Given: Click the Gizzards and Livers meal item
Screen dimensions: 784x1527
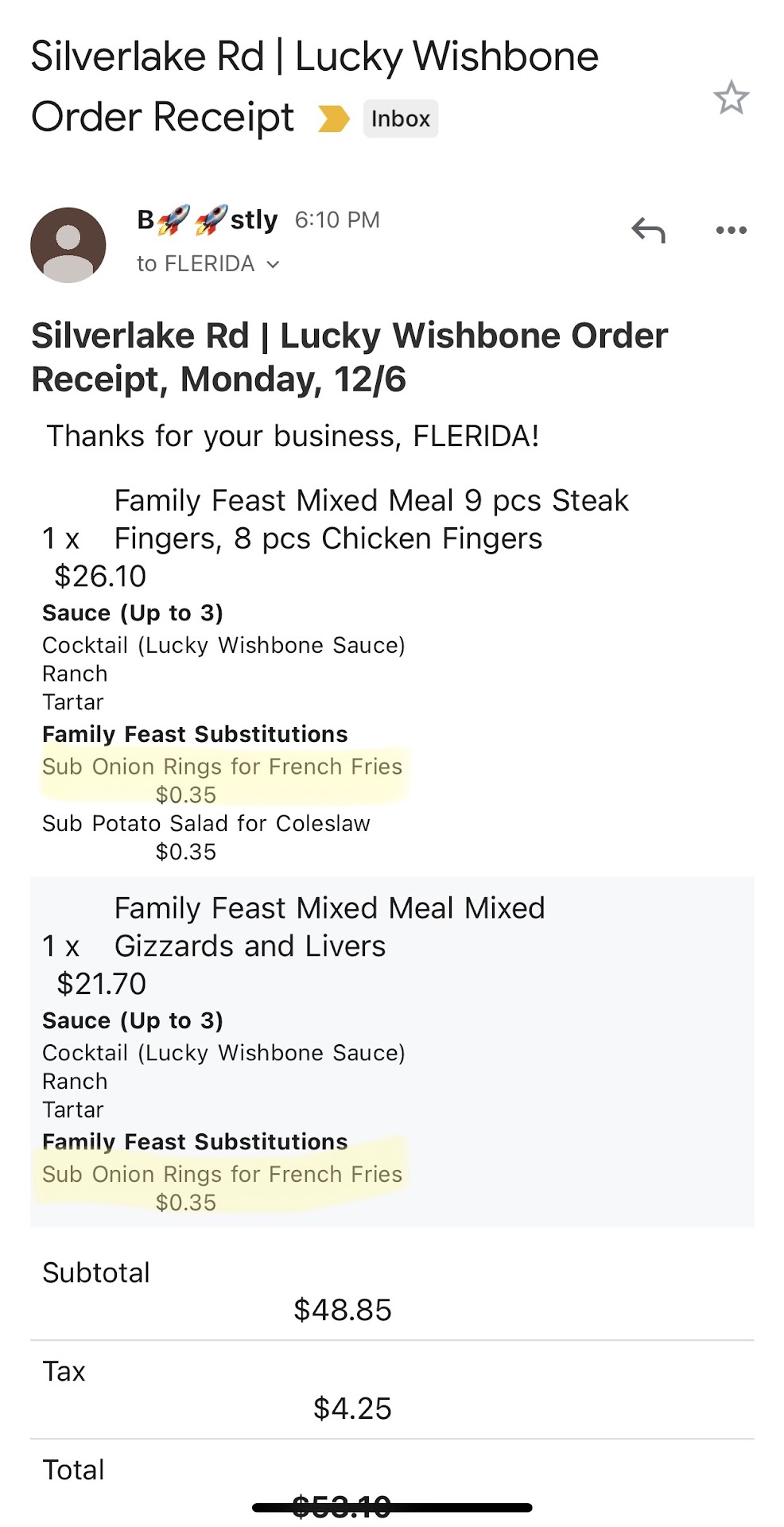Looking at the screenshot, I should coord(329,927).
